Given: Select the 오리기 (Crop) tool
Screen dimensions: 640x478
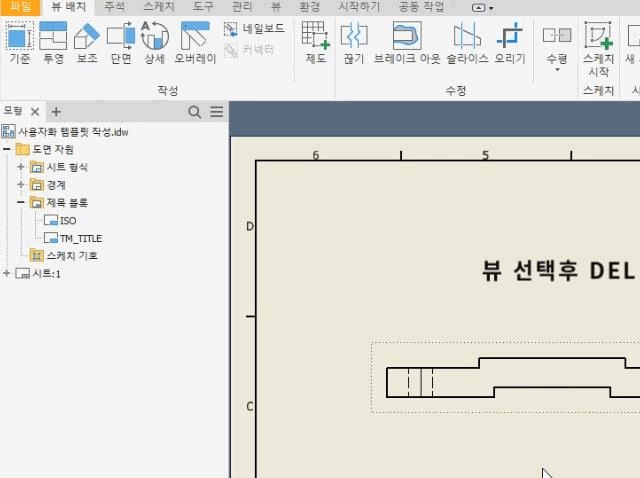Looking at the screenshot, I should [510, 43].
